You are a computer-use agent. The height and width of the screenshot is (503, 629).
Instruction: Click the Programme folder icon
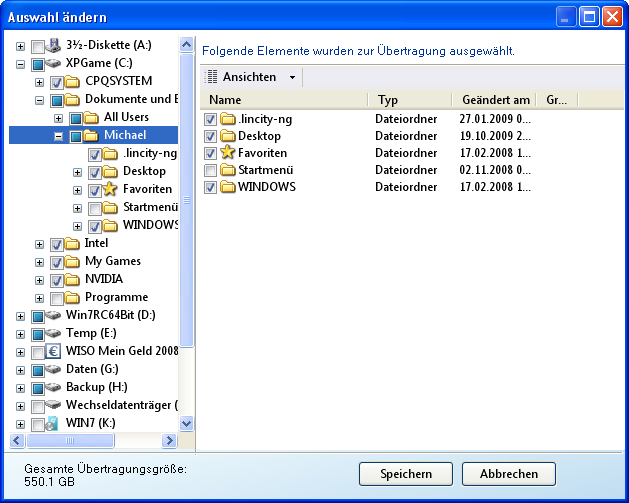pyautogui.click(x=72, y=298)
